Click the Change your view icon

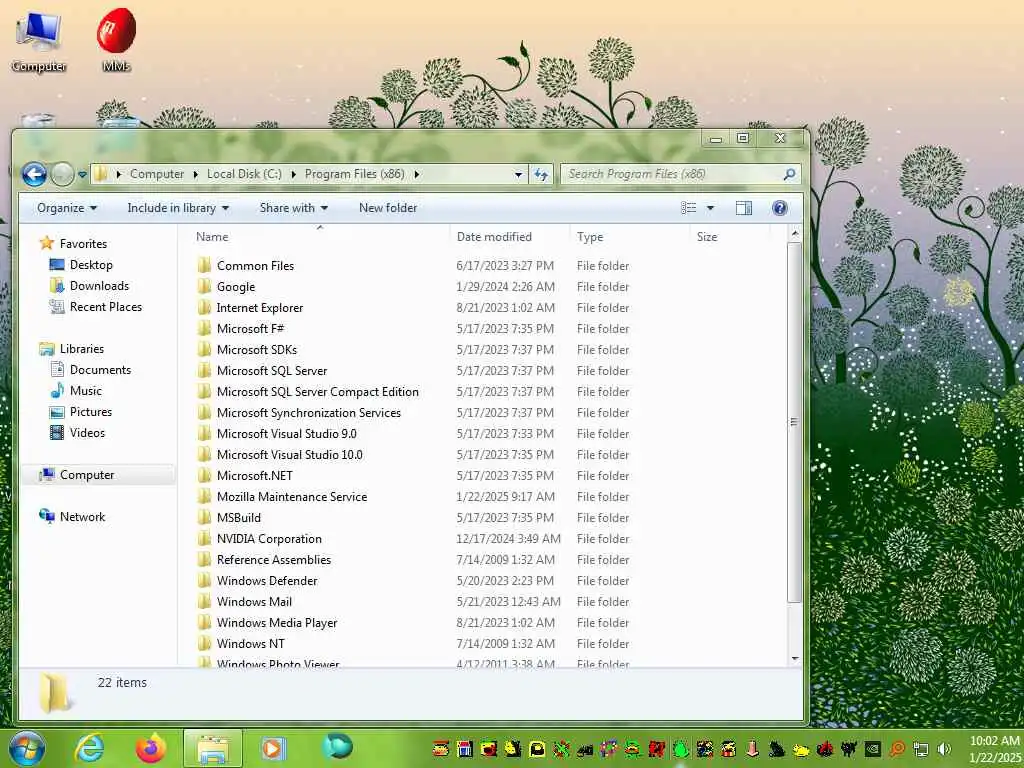pyautogui.click(x=688, y=208)
